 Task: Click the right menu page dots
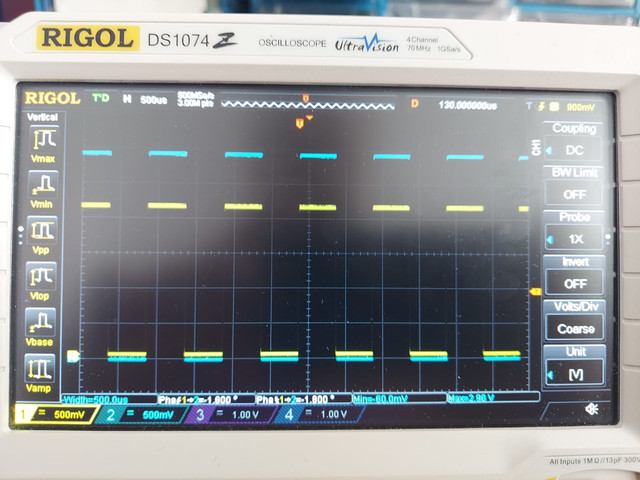tap(608, 238)
